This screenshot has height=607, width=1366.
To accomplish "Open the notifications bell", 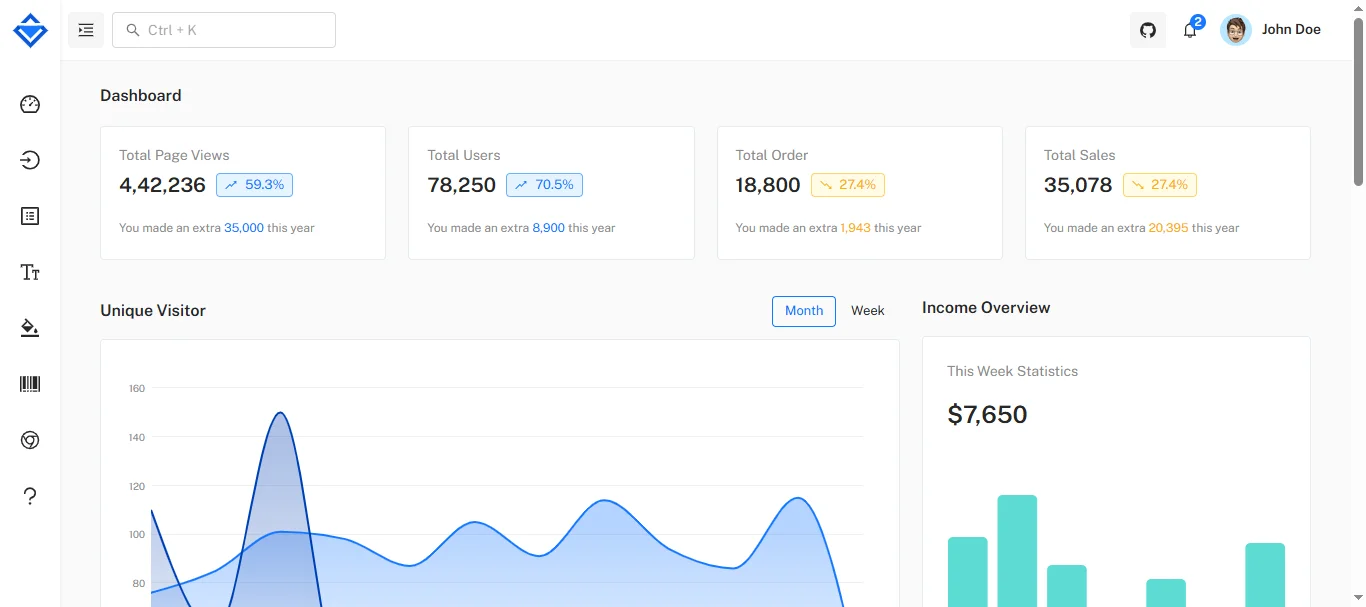I will (1190, 30).
